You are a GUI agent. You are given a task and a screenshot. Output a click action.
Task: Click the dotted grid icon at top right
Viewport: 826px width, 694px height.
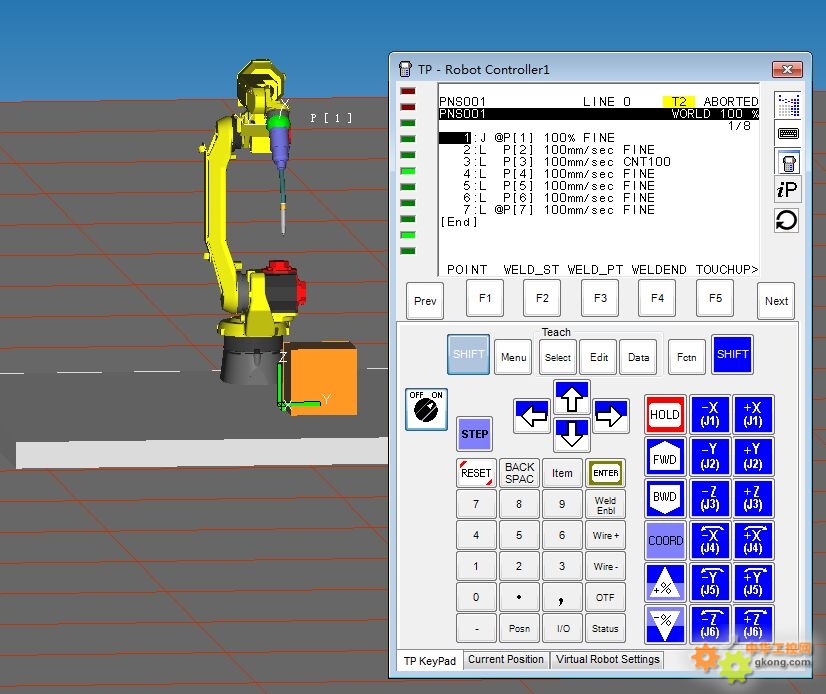[788, 105]
